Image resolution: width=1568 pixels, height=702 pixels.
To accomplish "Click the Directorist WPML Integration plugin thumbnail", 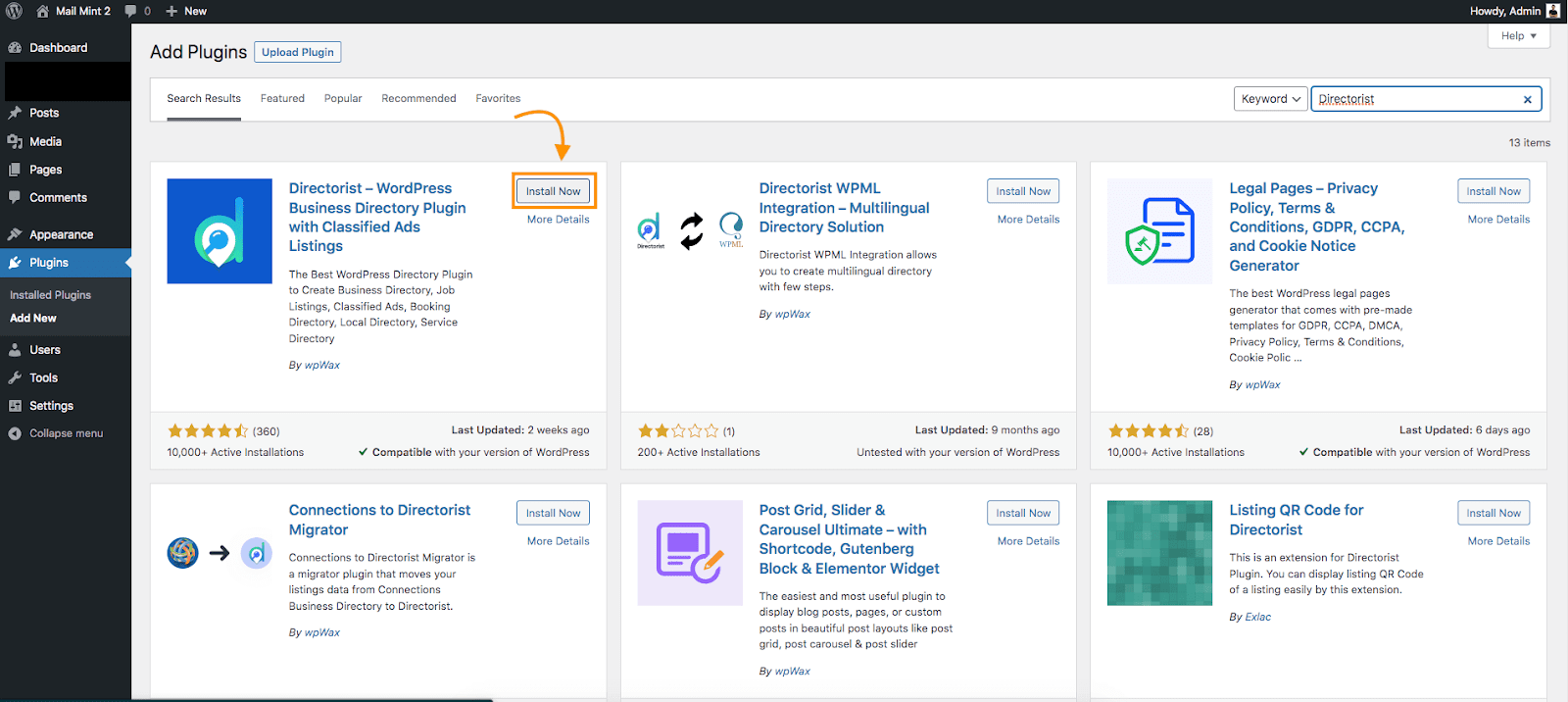I will tap(690, 231).
